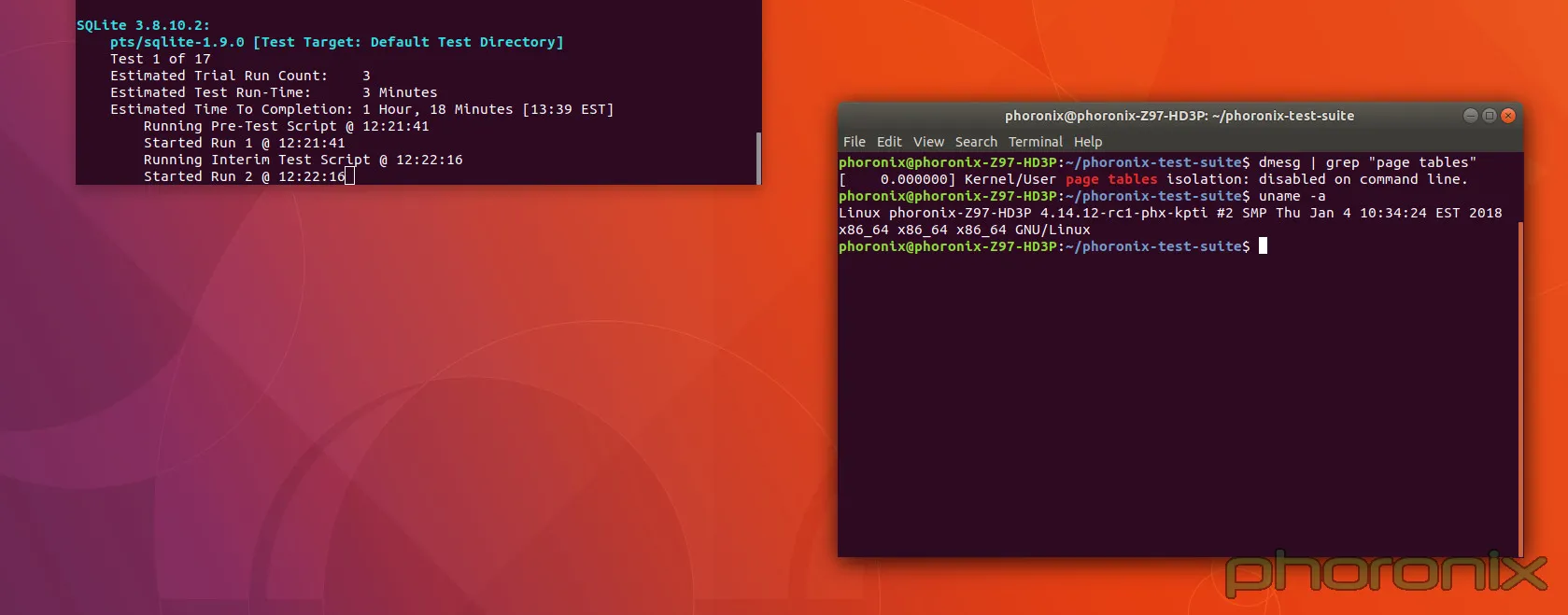Click the terminal window title bar text
The width and height of the screenshot is (1568, 615).
tap(1180, 116)
